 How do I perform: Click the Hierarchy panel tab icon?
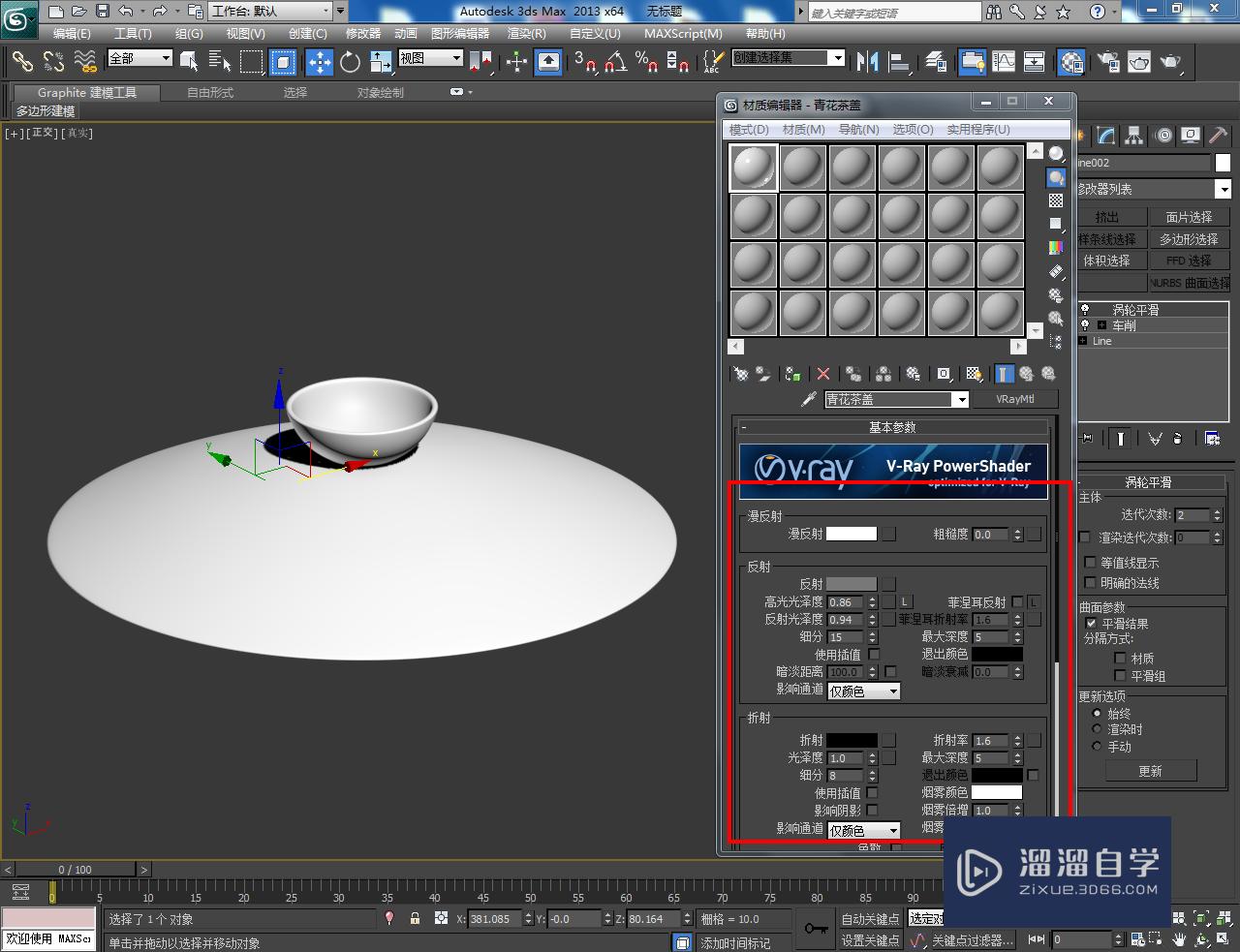pyautogui.click(x=1134, y=136)
